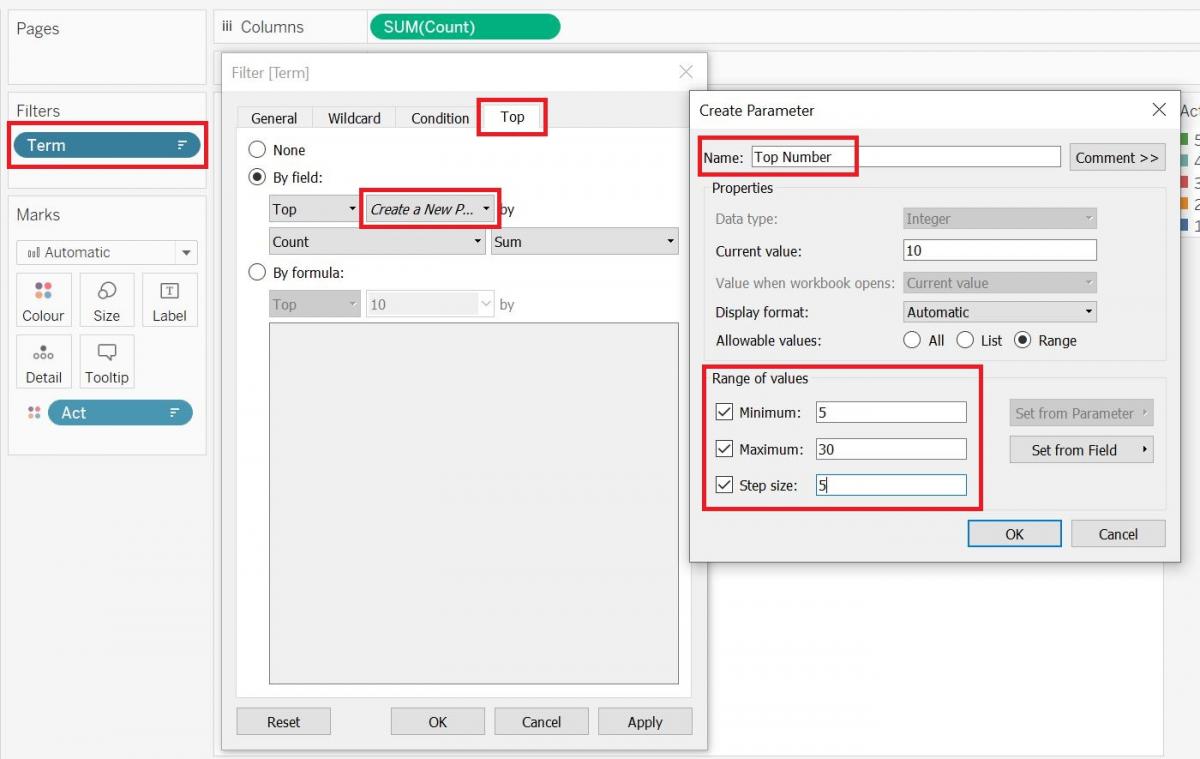Open the Automatic mark type dropdown
The width and height of the screenshot is (1200, 759).
[107, 252]
